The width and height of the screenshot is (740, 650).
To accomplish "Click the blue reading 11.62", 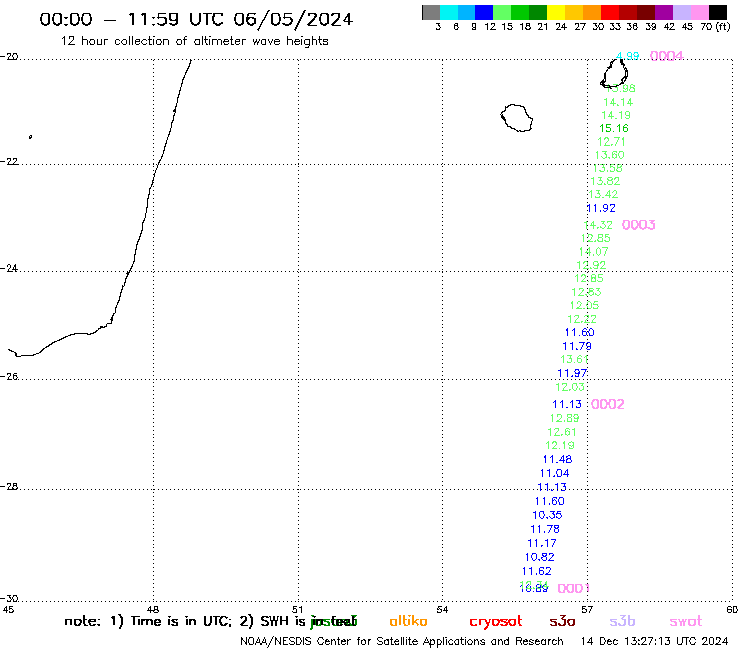I will click(x=537, y=571).
